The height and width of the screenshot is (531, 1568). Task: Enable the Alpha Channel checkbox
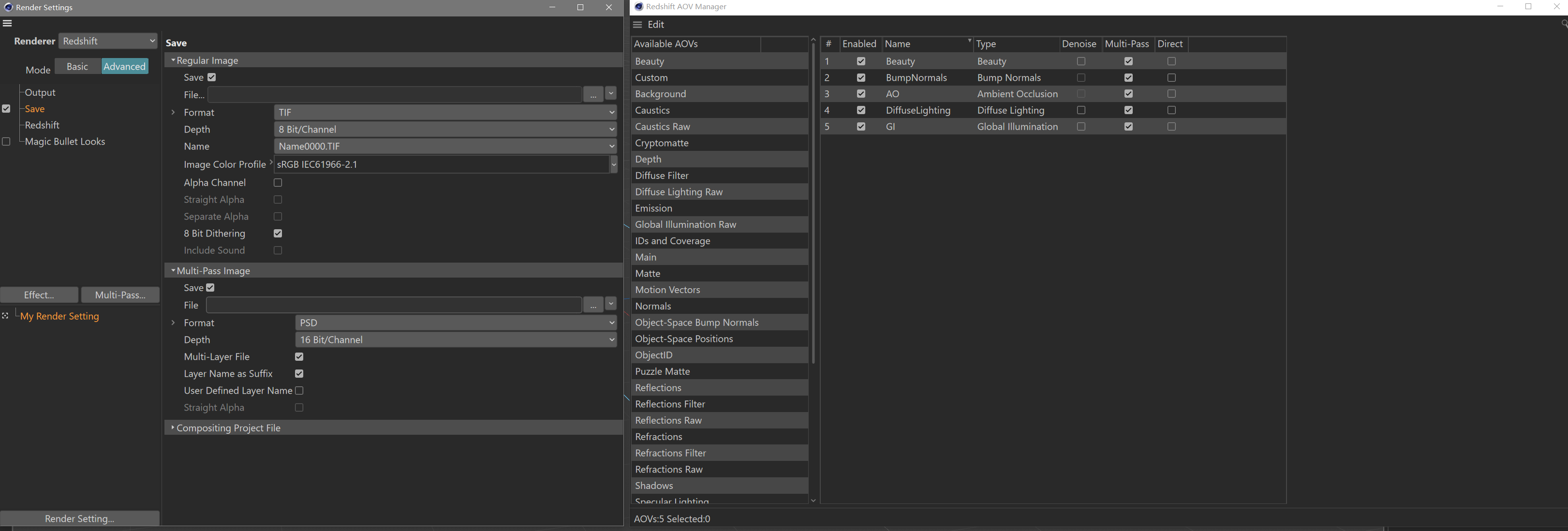[x=278, y=183]
